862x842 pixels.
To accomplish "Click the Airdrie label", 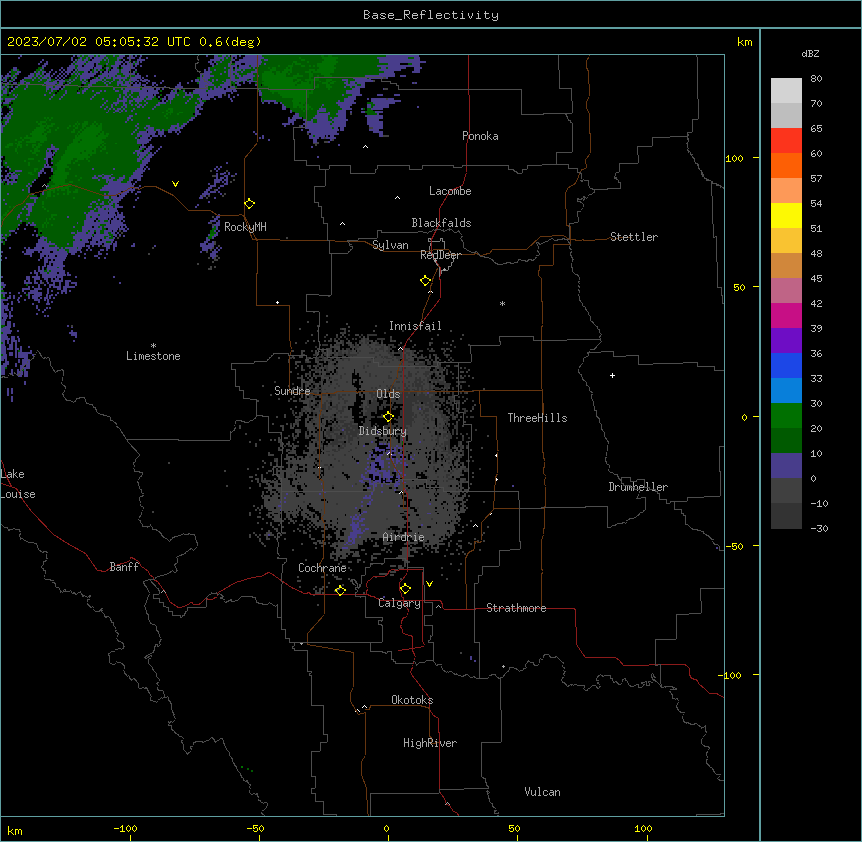I will point(403,537).
